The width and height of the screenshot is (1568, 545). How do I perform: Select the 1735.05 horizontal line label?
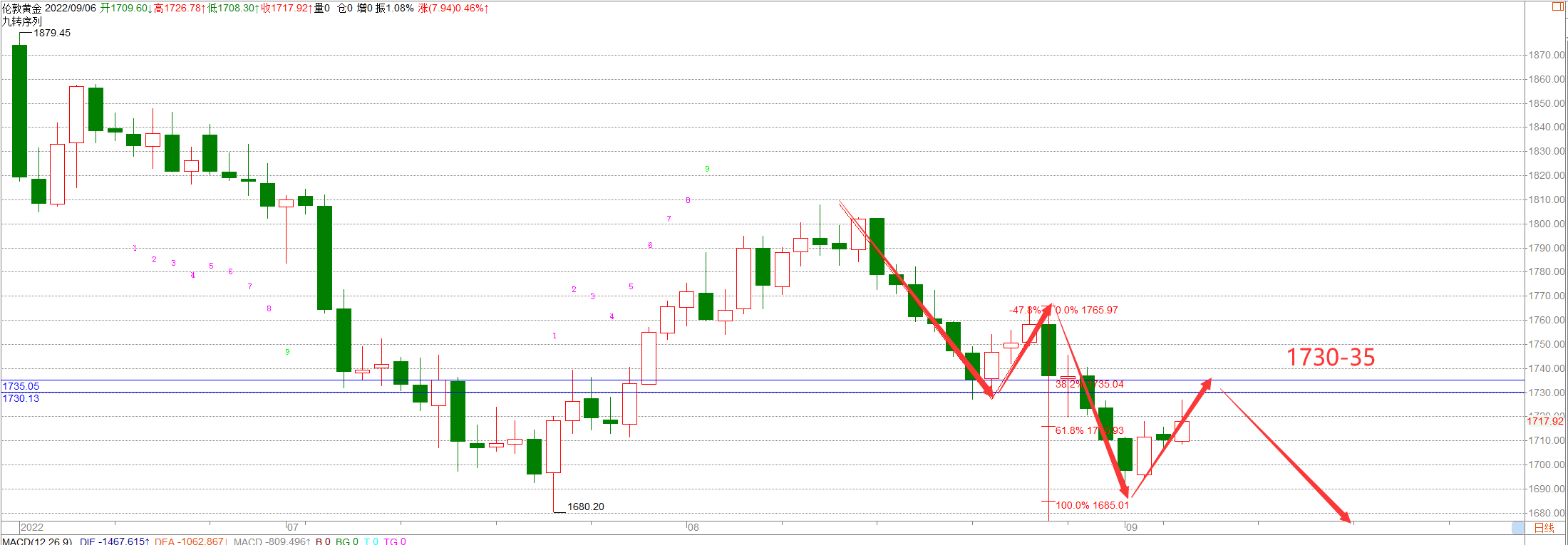pyautogui.click(x=21, y=386)
